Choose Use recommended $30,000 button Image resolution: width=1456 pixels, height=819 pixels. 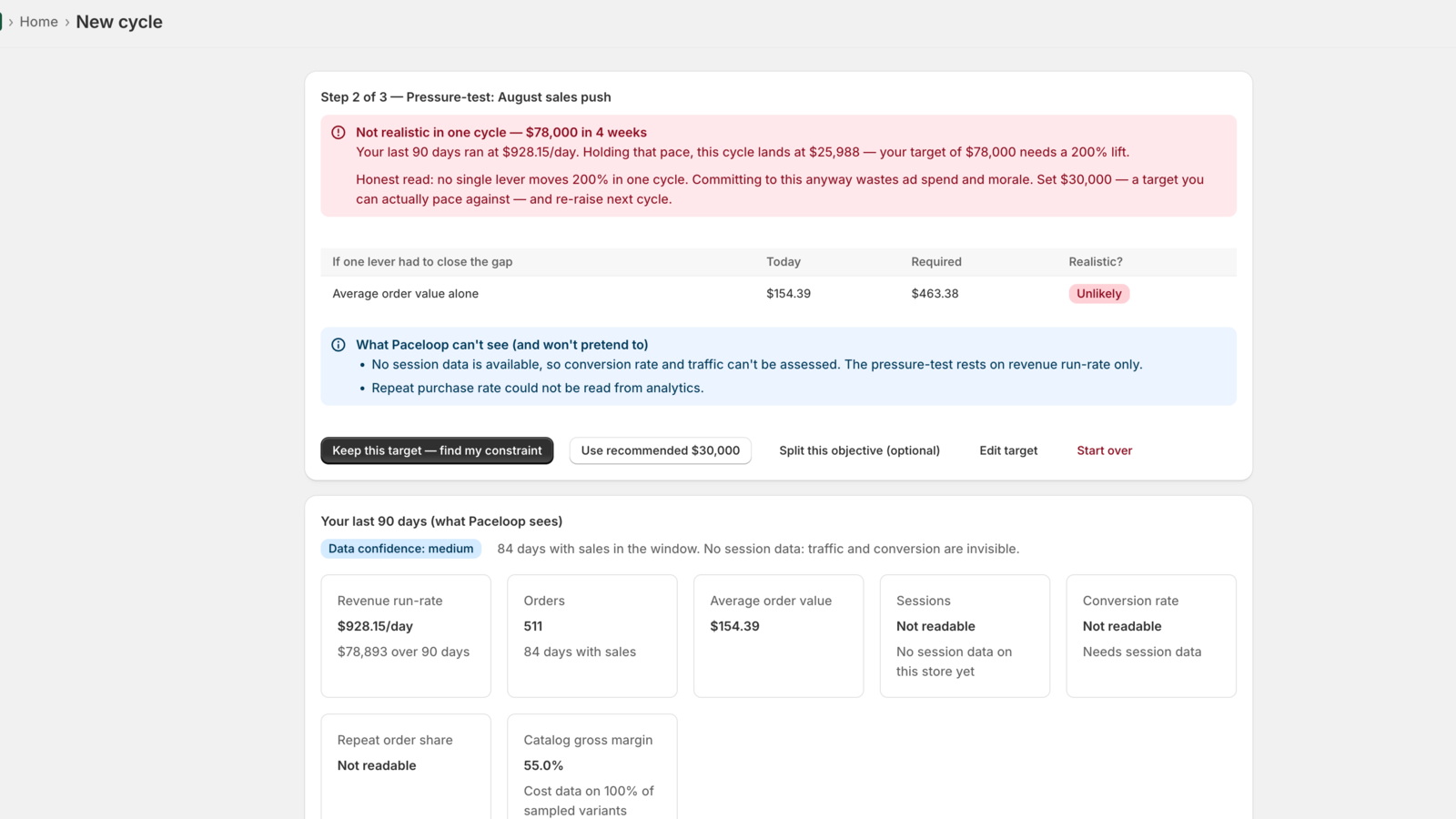pyautogui.click(x=661, y=450)
